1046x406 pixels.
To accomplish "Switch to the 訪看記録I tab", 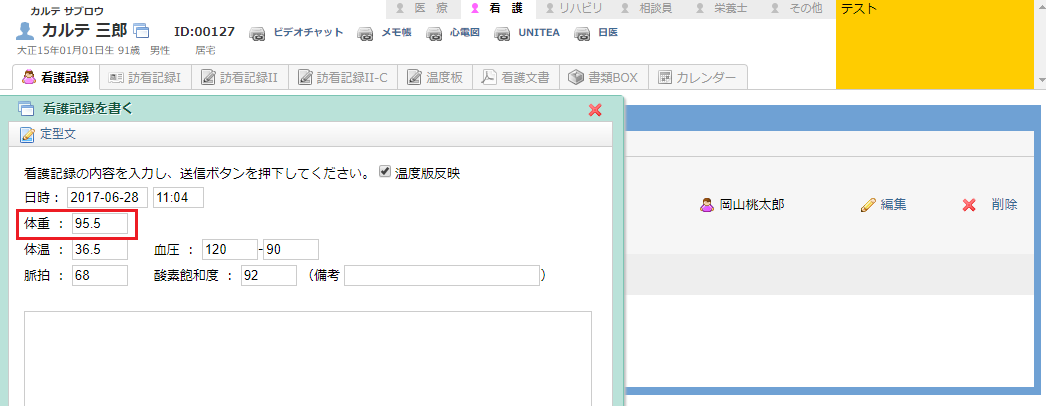I will tap(145, 77).
